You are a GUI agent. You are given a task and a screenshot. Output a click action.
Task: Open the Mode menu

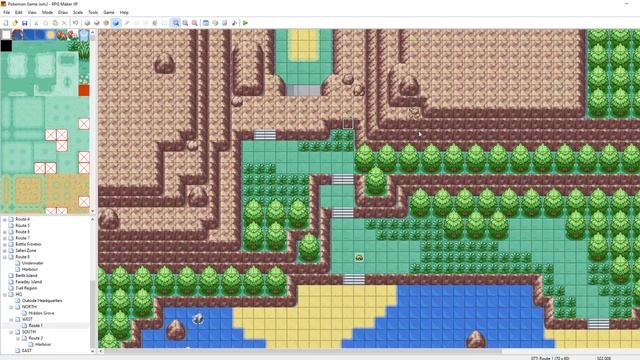click(x=47, y=13)
